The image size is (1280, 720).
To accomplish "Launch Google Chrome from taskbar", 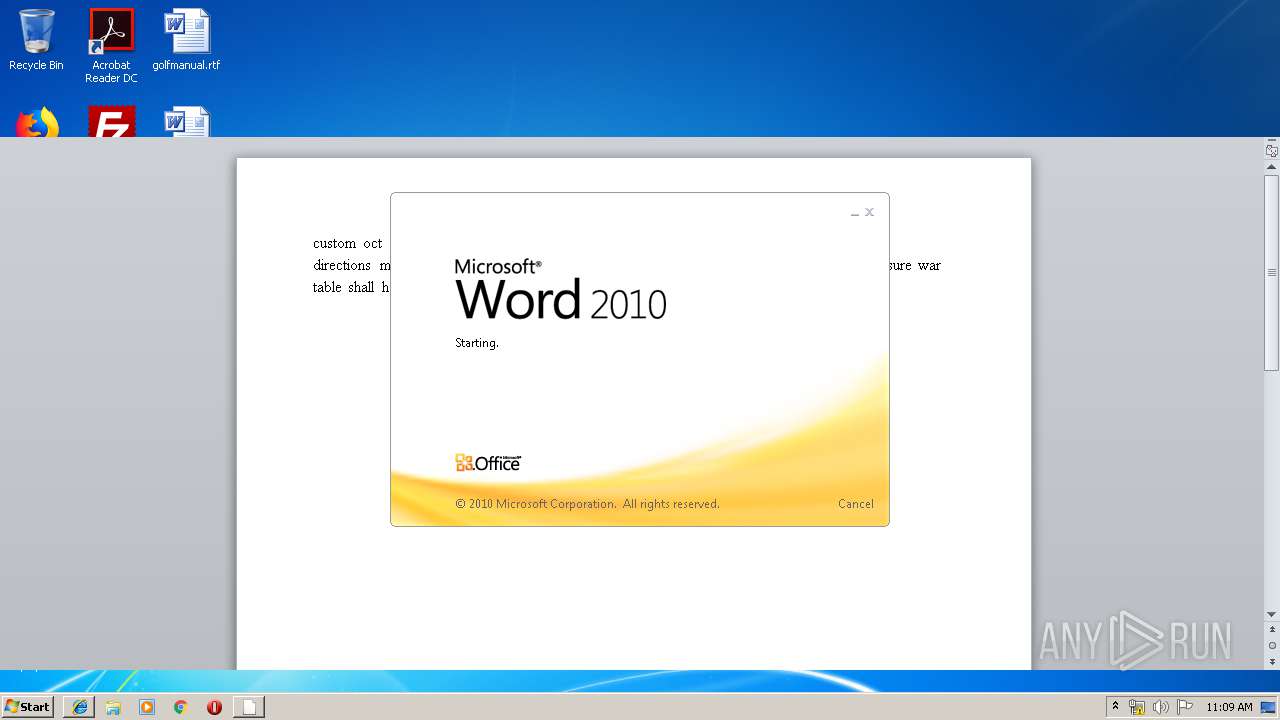I will click(x=180, y=707).
